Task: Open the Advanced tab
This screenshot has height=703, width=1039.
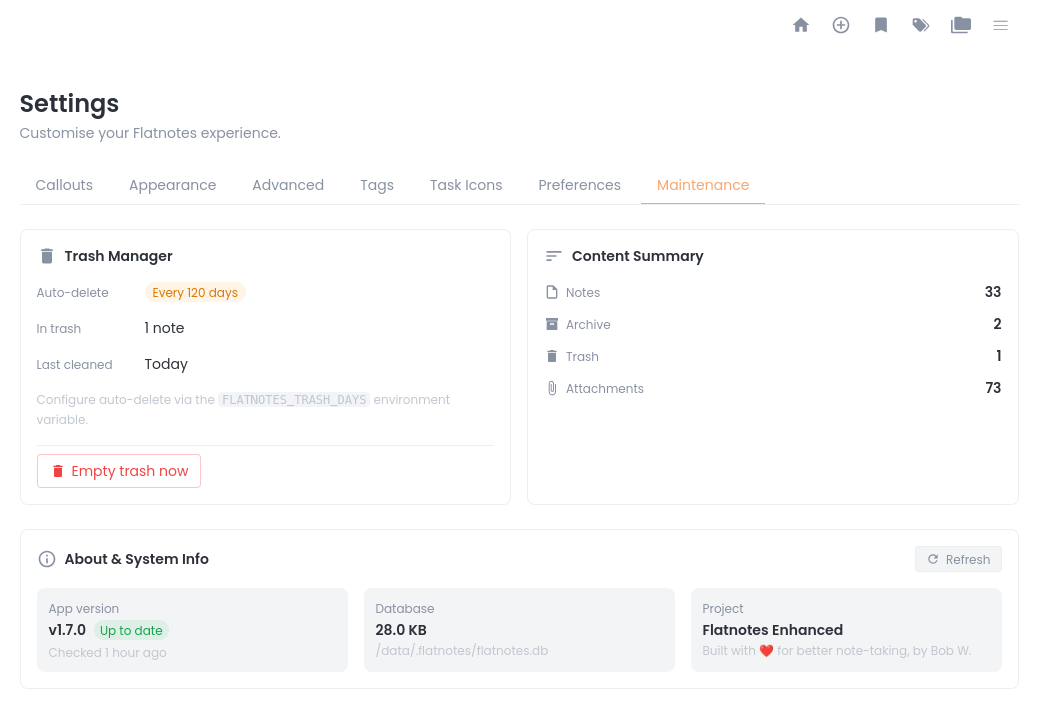Action: 288,185
